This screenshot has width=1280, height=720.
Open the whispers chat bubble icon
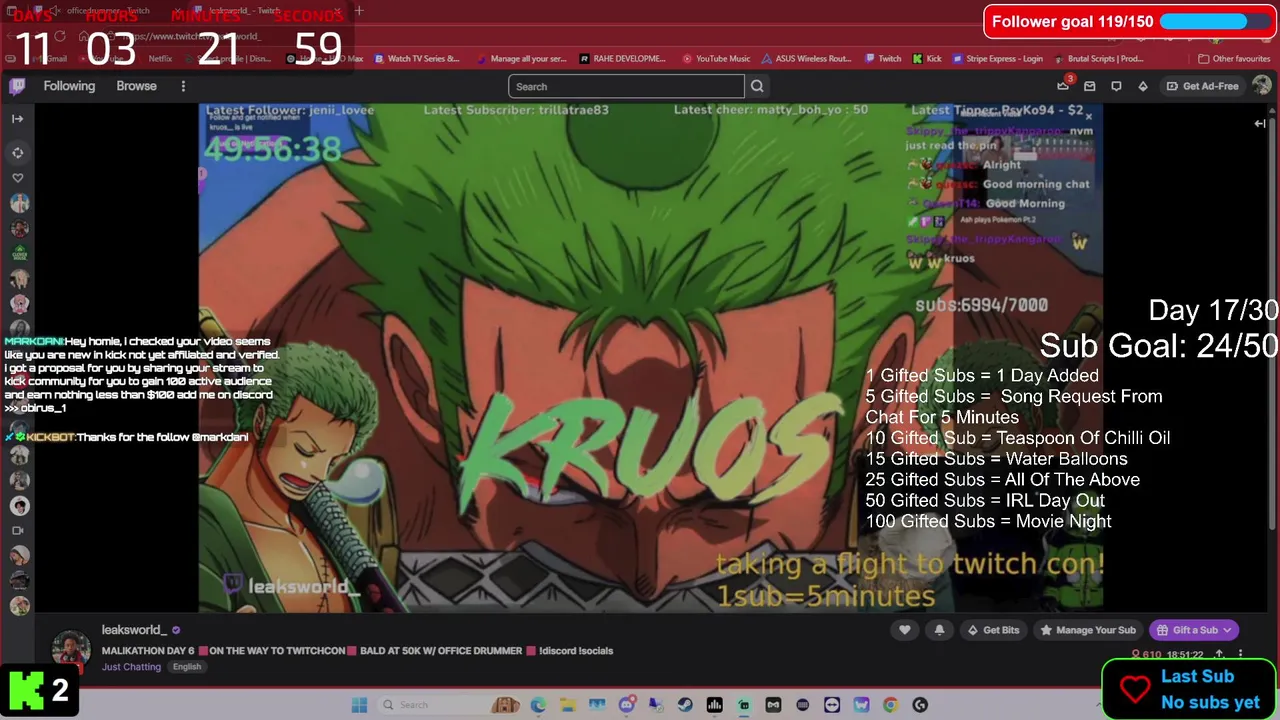click(1116, 86)
